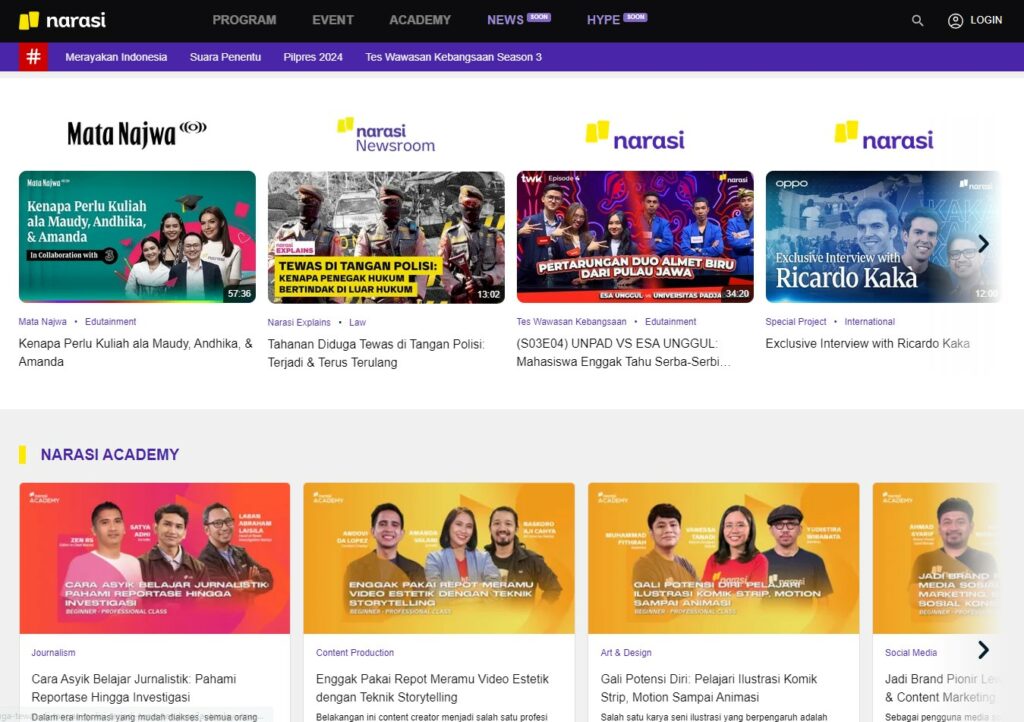Open Kenapa Perlu Kuliah video thumbnail
The width and height of the screenshot is (1024, 722).
[x=137, y=237]
